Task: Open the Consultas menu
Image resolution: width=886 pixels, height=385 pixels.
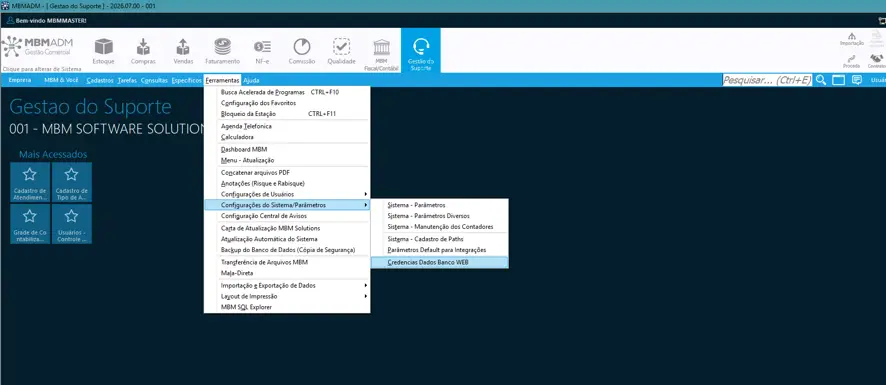Action: 154,80
